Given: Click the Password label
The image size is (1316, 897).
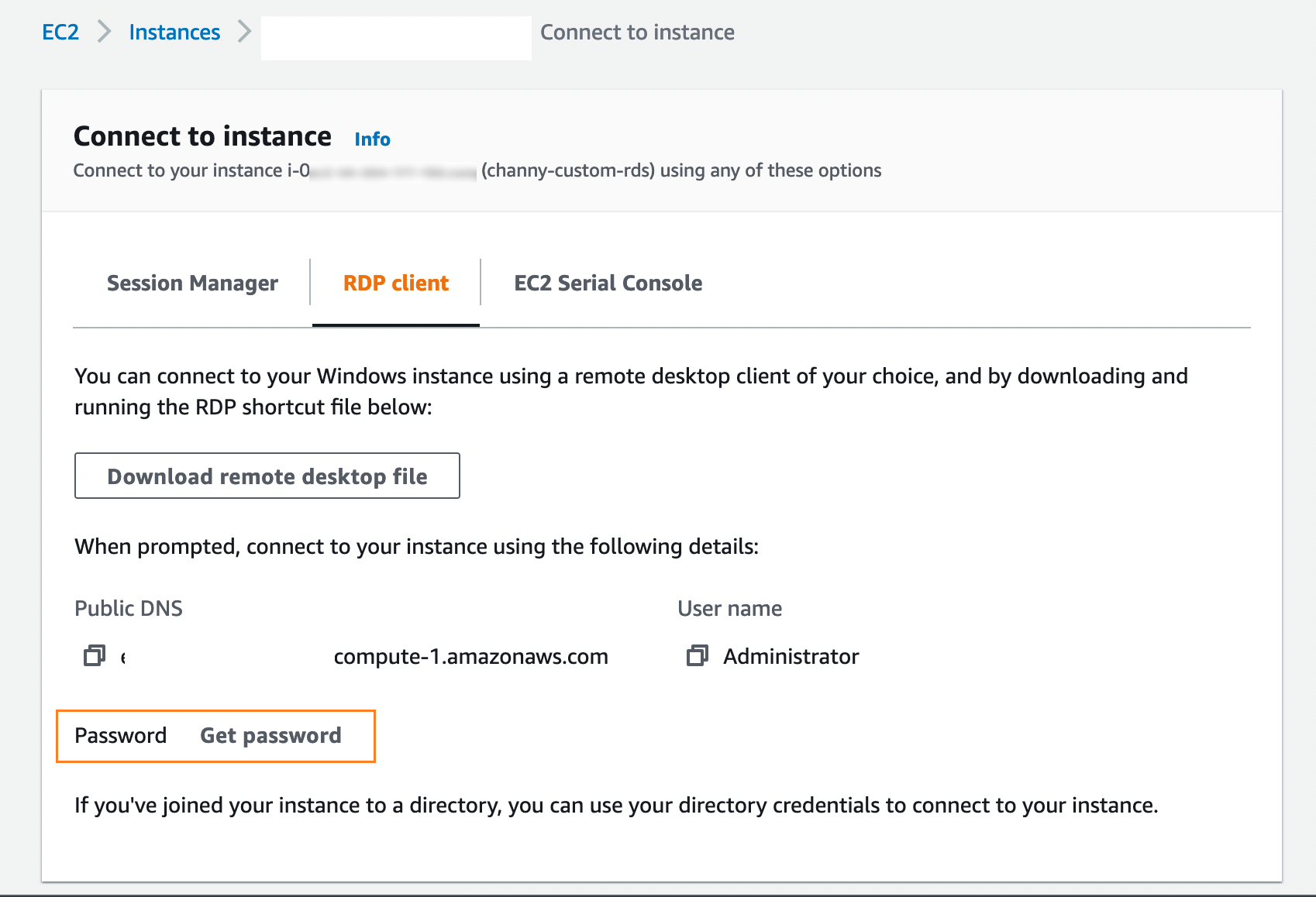Looking at the screenshot, I should click(x=120, y=735).
